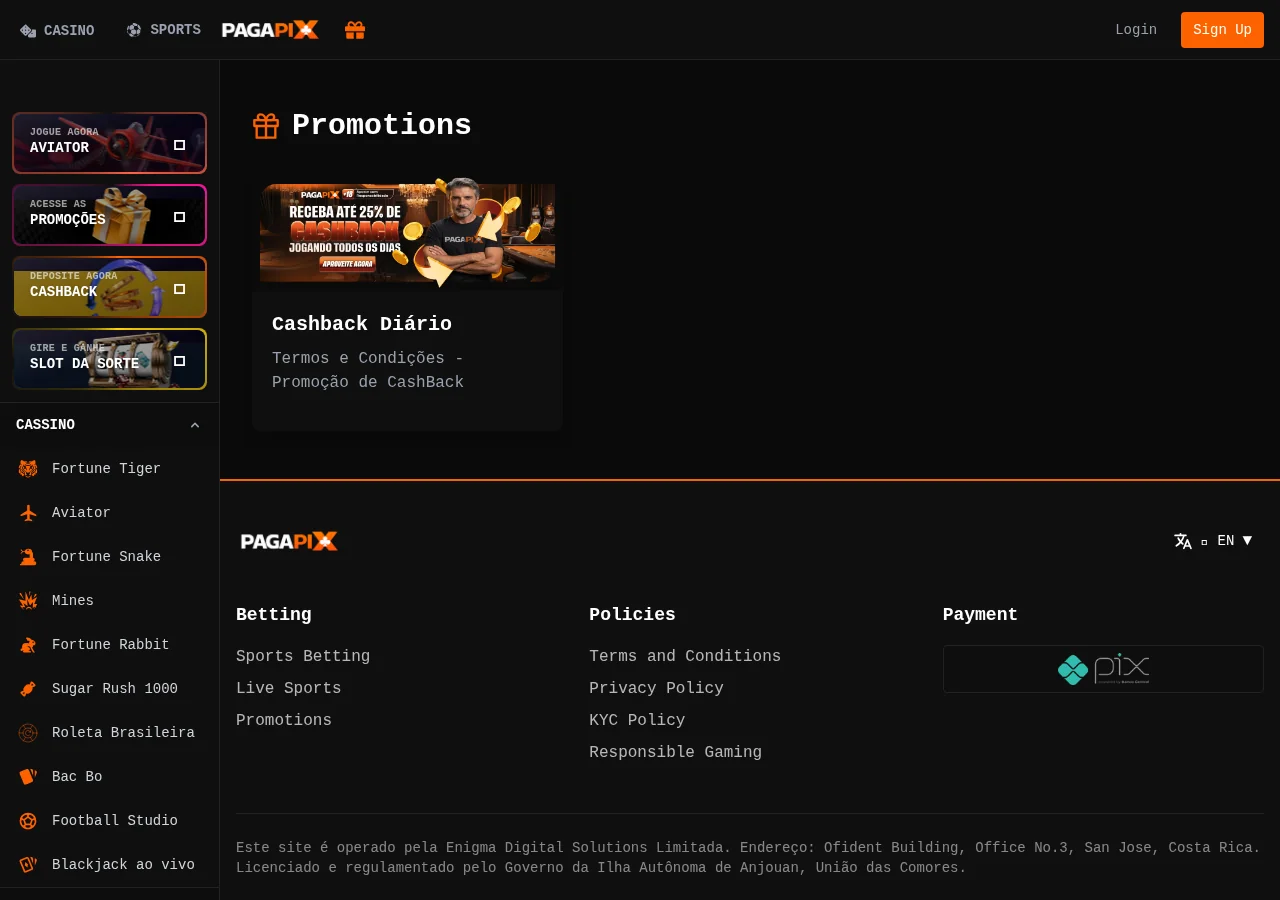The image size is (1280, 900).
Task: Click the gift promotions icon in header
Action: (x=355, y=30)
